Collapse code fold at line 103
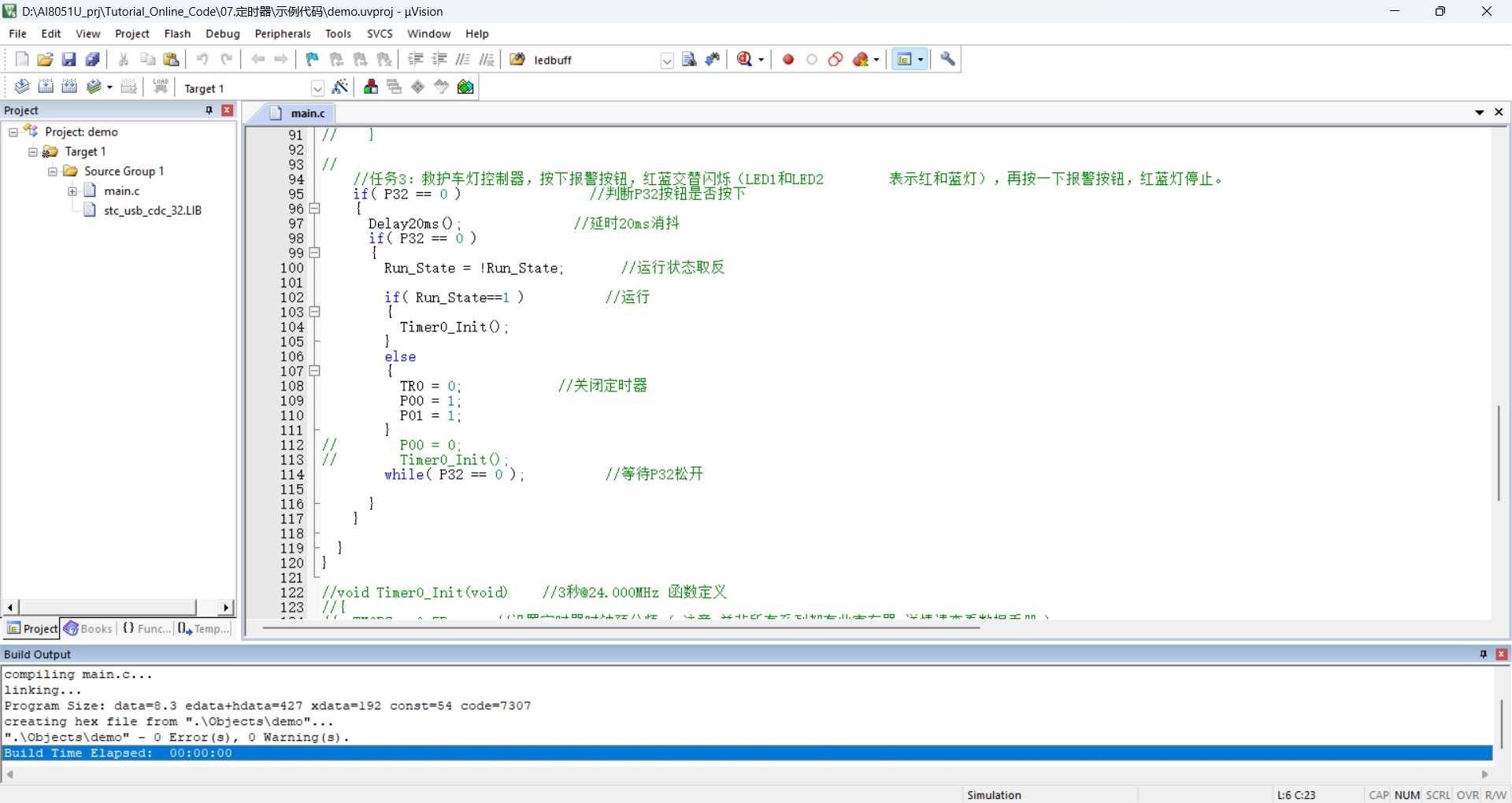 pyautogui.click(x=315, y=312)
